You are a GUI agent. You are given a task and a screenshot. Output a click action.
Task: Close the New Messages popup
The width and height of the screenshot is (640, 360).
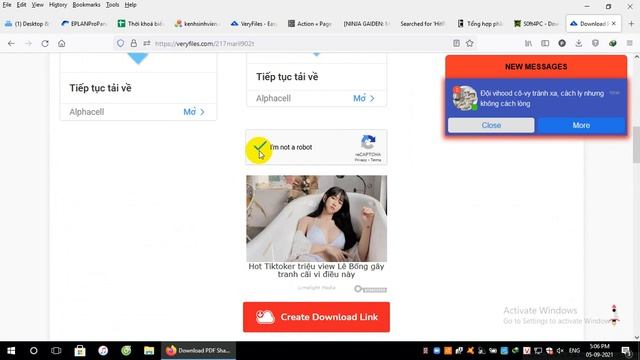point(491,125)
